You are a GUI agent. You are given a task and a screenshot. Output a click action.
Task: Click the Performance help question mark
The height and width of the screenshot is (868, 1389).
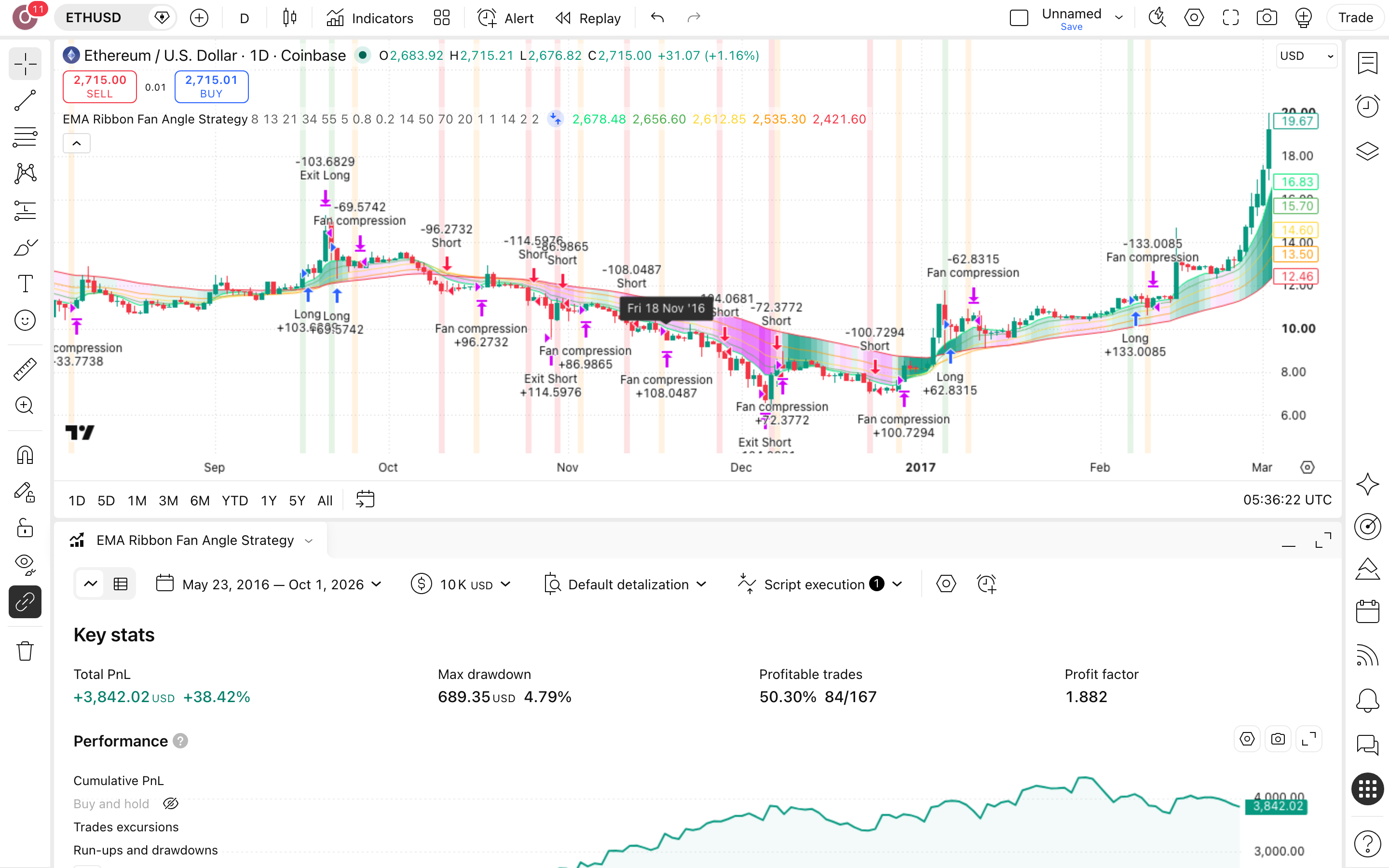click(180, 741)
